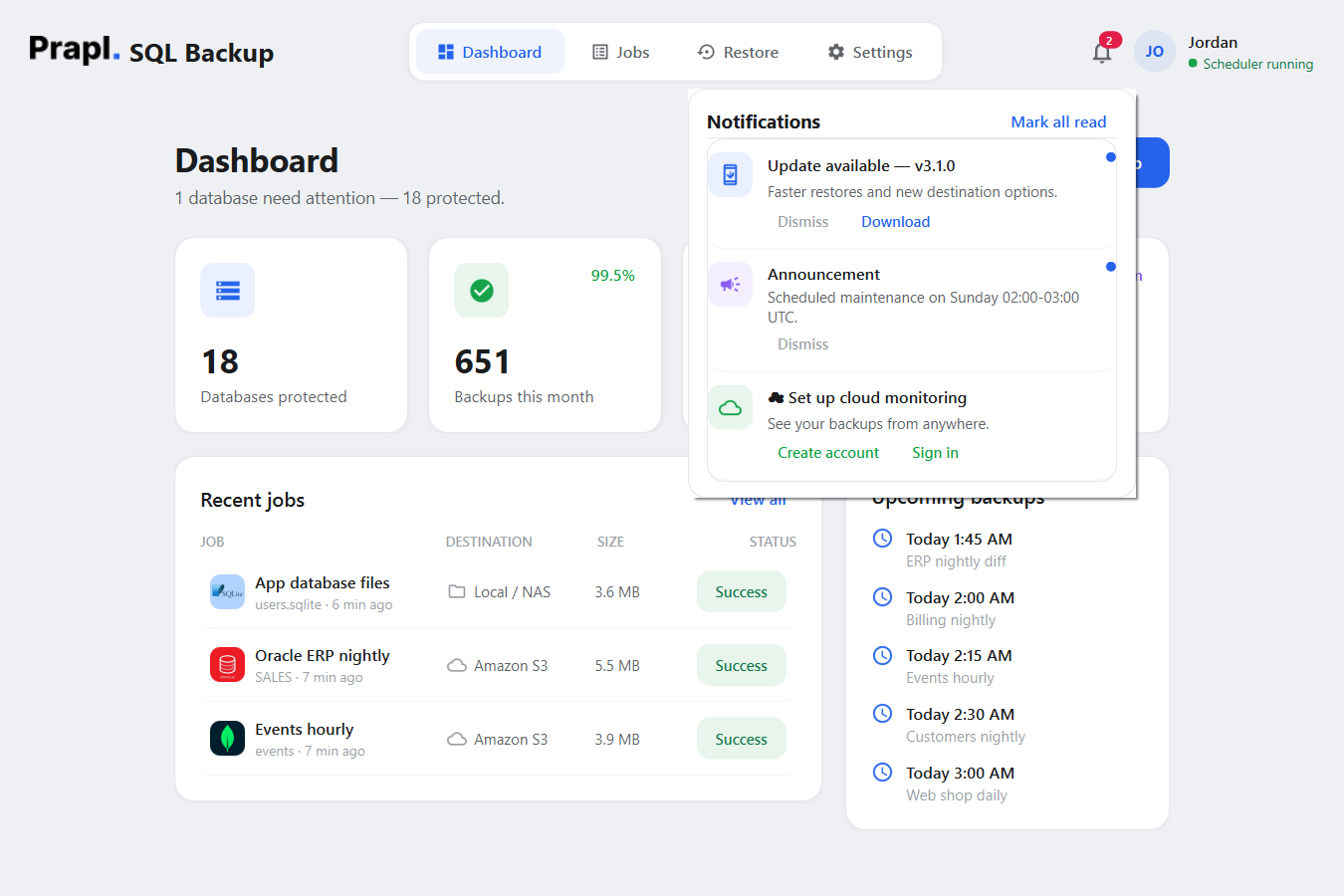Dismiss the Announcement notification

pos(802,344)
